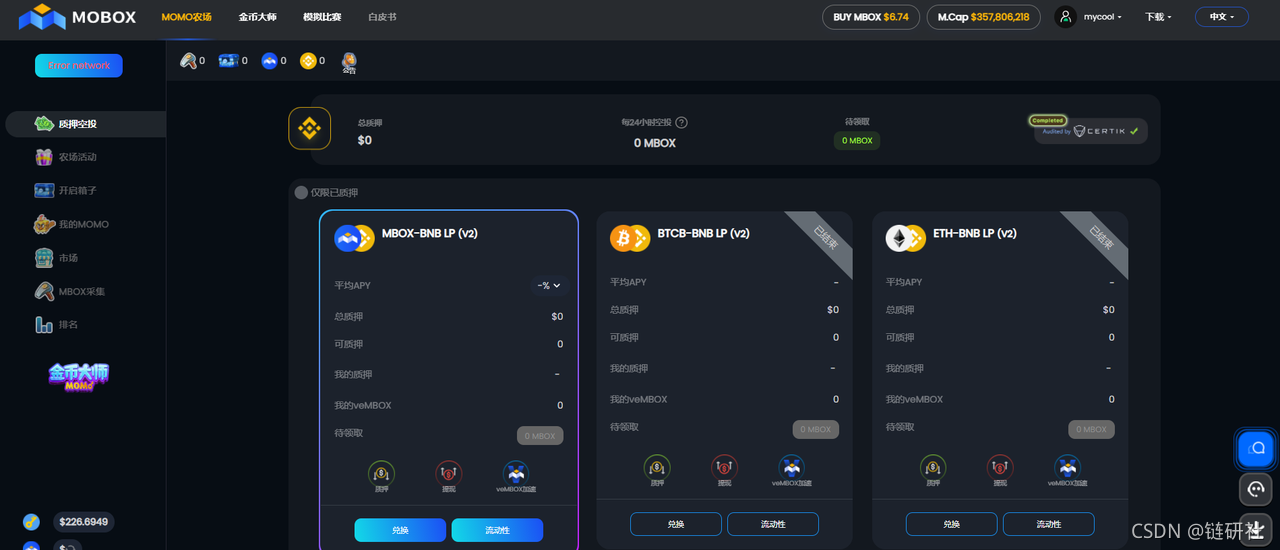Open the 下载 download dropdown
1280x550 pixels.
(1158, 17)
